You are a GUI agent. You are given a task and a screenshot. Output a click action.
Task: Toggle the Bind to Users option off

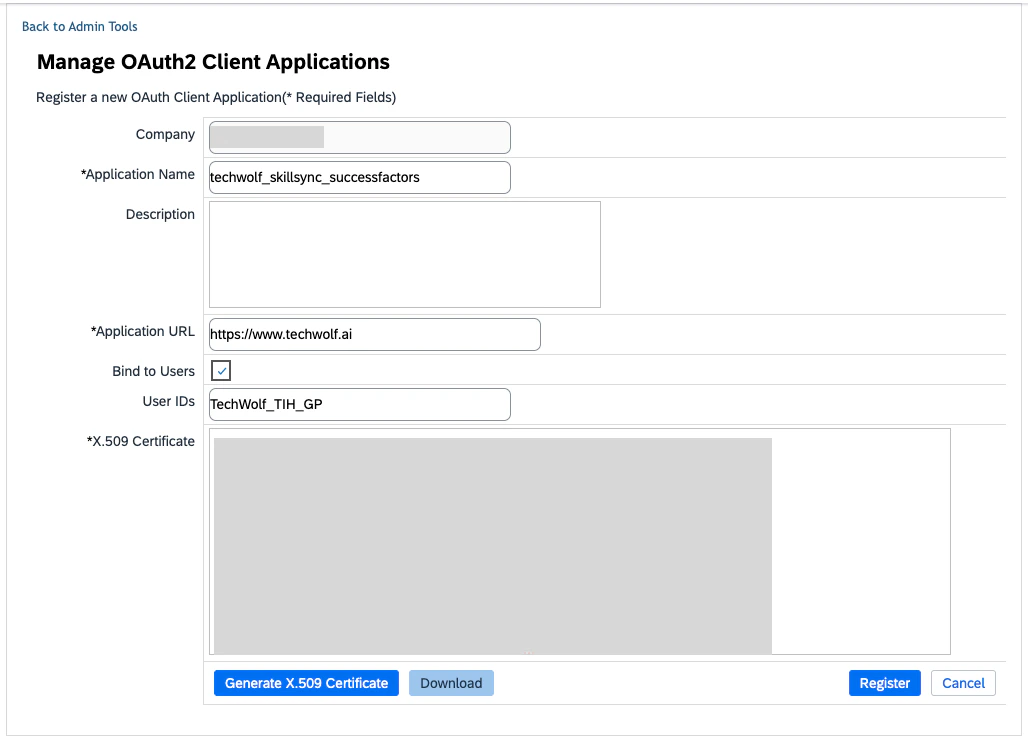coord(220,370)
